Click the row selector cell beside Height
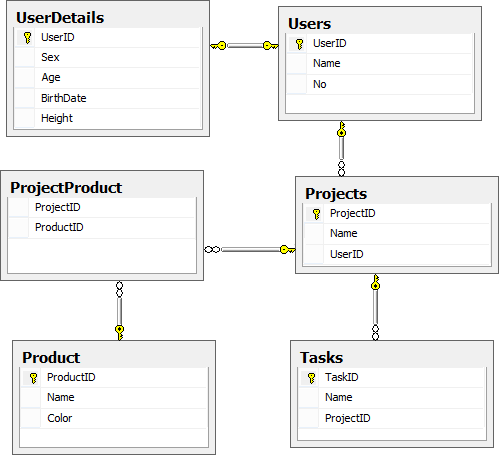The image size is (499, 455). click(x=25, y=118)
